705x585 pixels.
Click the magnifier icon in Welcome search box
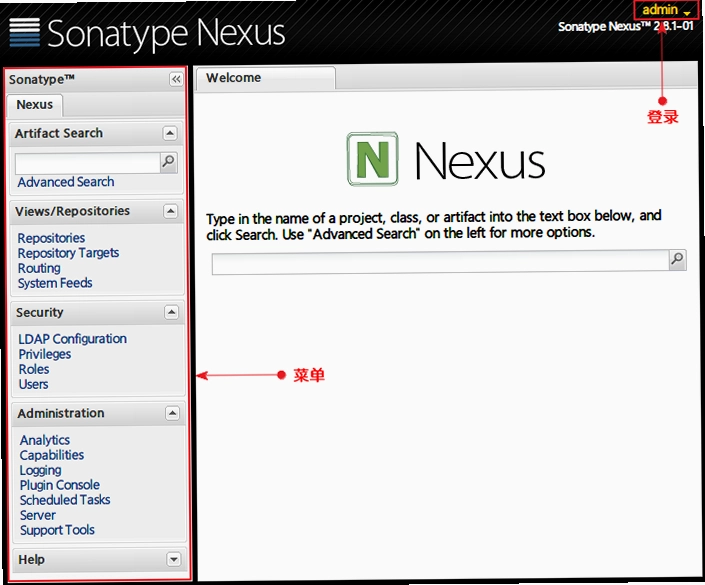[x=677, y=259]
